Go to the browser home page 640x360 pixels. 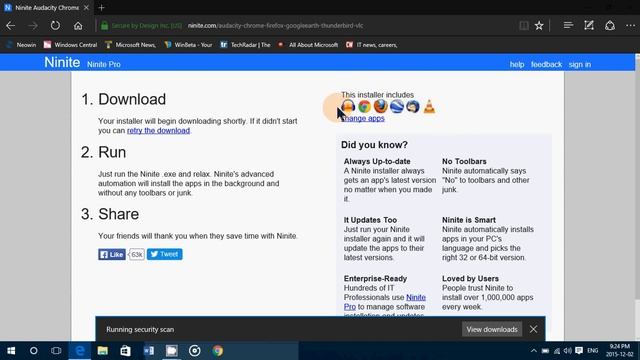[78, 26]
